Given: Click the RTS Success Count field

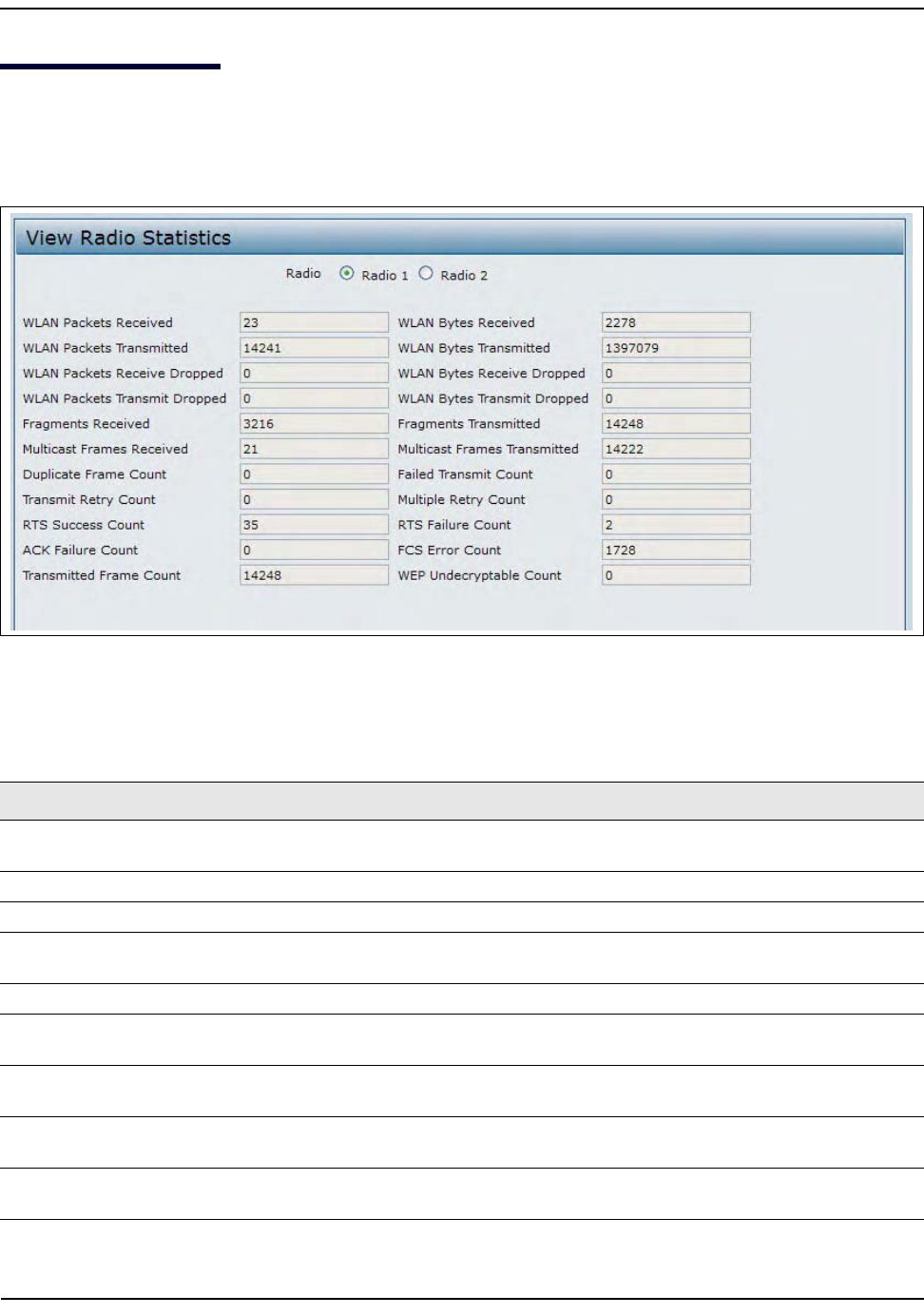Looking at the screenshot, I should click(x=315, y=524).
